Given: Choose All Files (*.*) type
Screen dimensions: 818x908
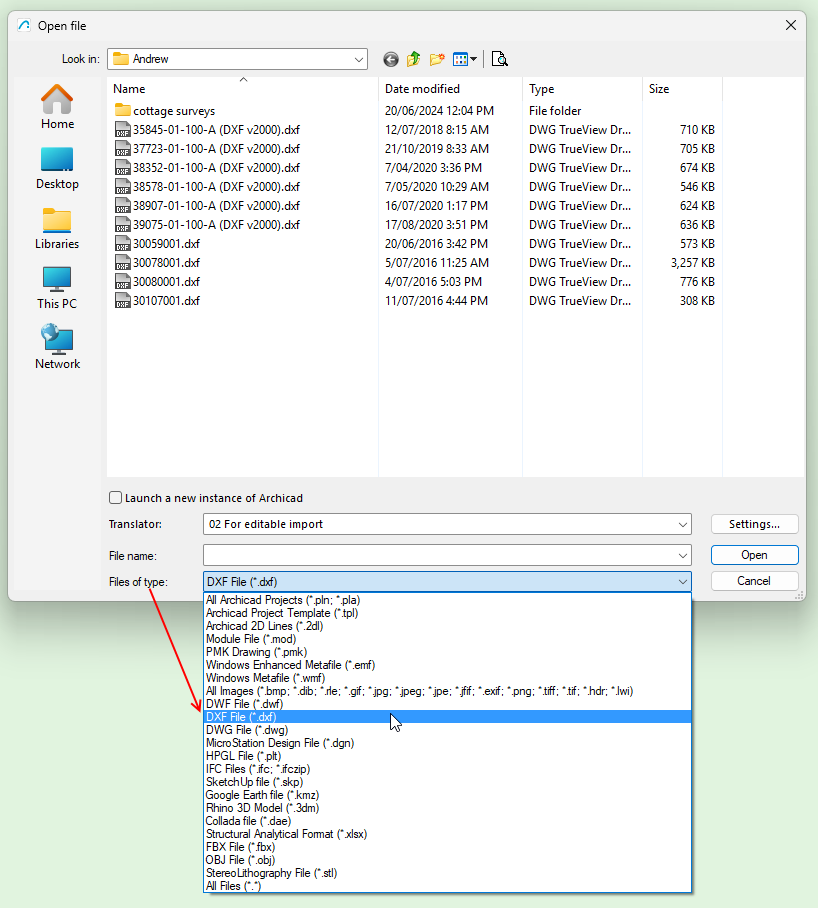Looking at the screenshot, I should pos(447,886).
